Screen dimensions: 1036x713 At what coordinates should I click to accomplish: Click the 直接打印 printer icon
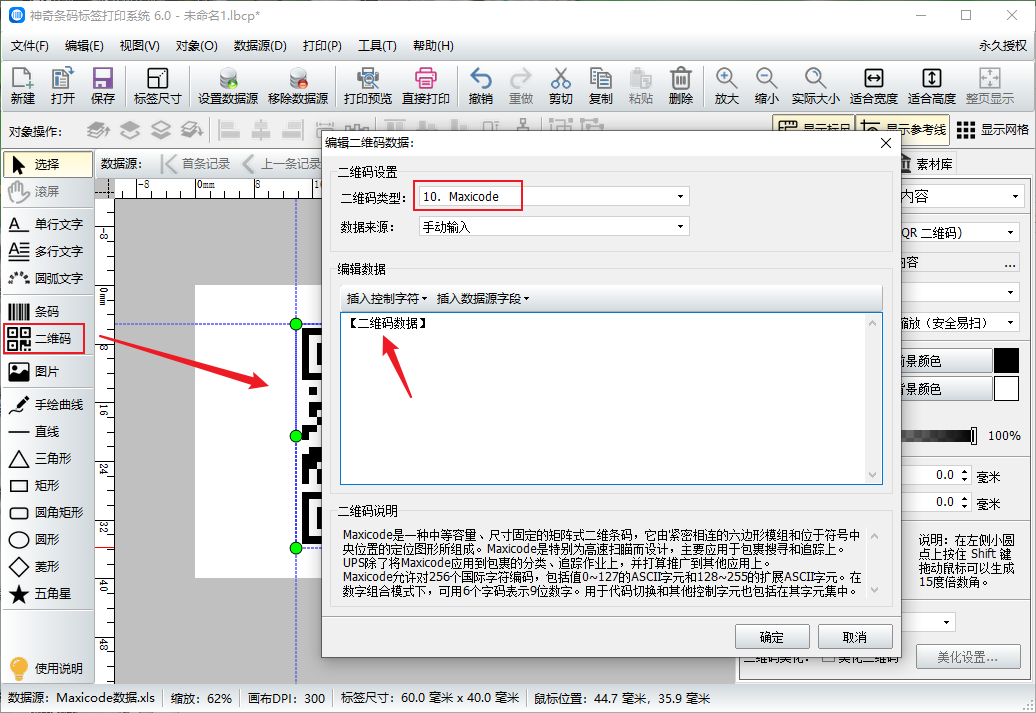point(426,86)
